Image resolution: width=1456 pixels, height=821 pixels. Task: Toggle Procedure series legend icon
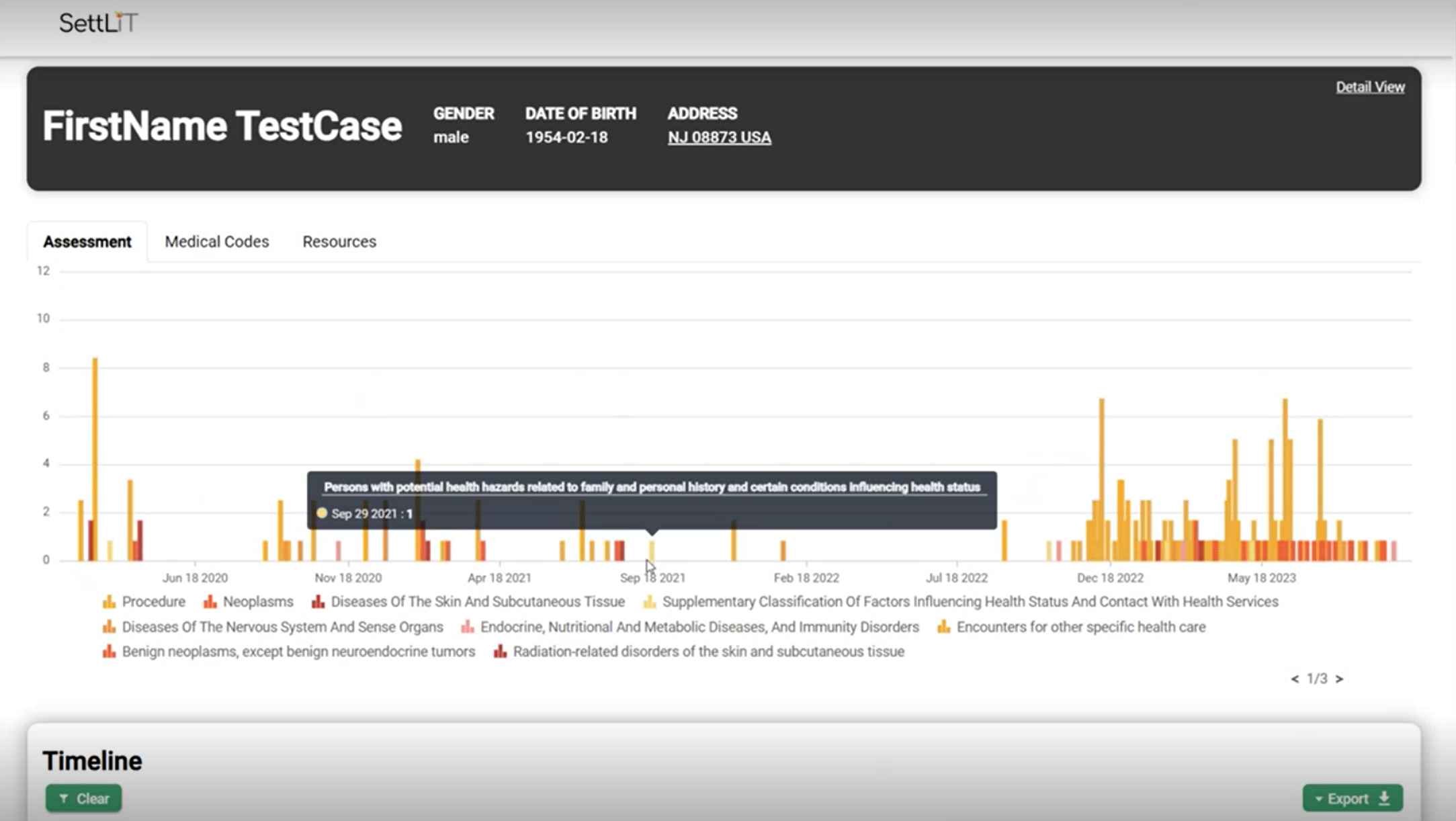point(109,602)
